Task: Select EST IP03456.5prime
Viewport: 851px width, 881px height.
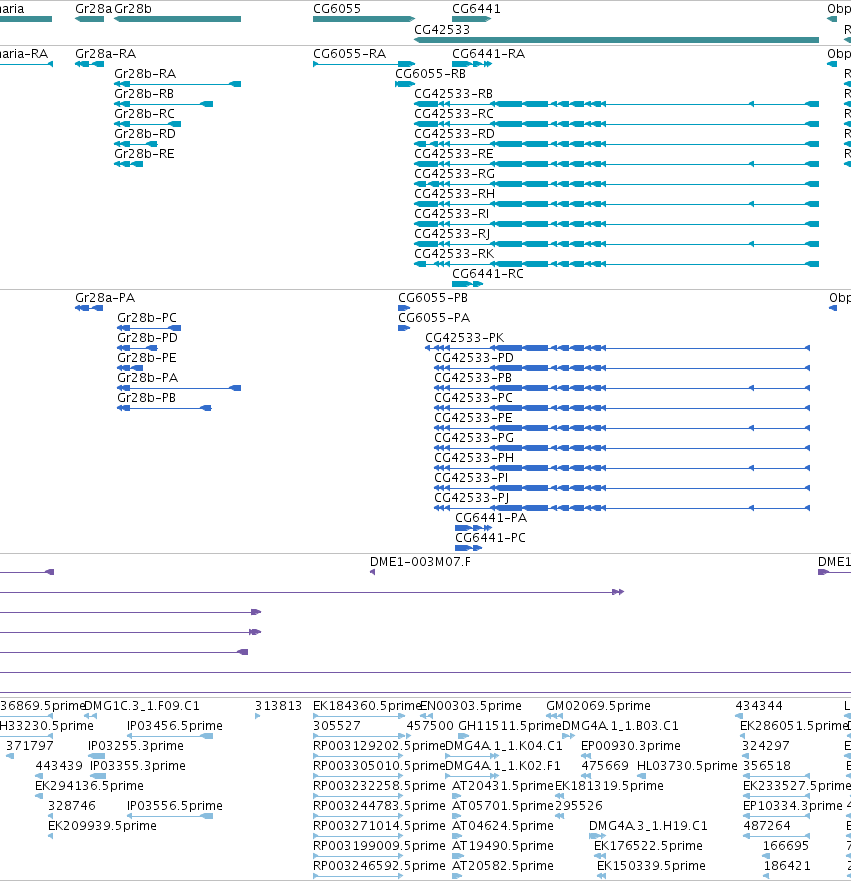Action: (x=170, y=736)
